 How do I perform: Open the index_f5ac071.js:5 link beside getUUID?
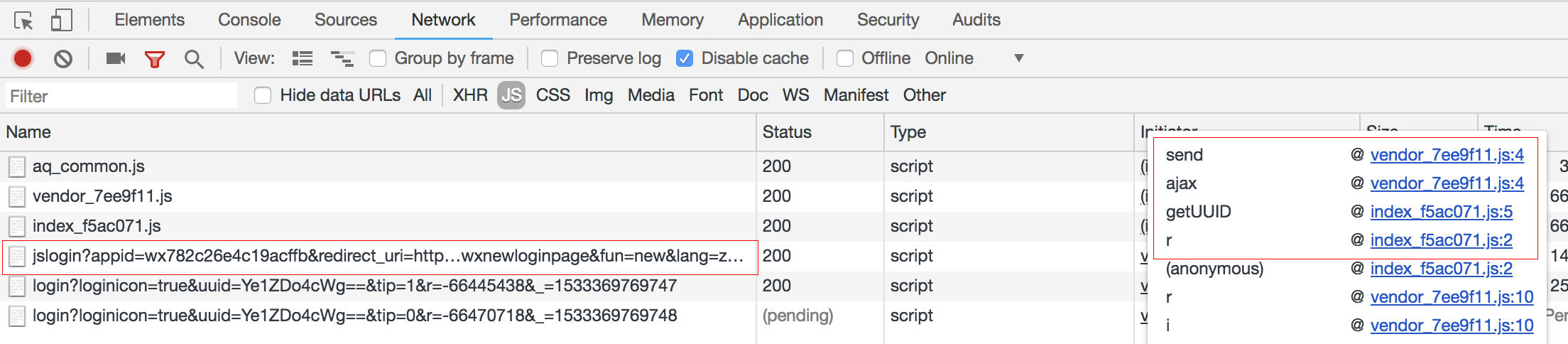point(1441,212)
